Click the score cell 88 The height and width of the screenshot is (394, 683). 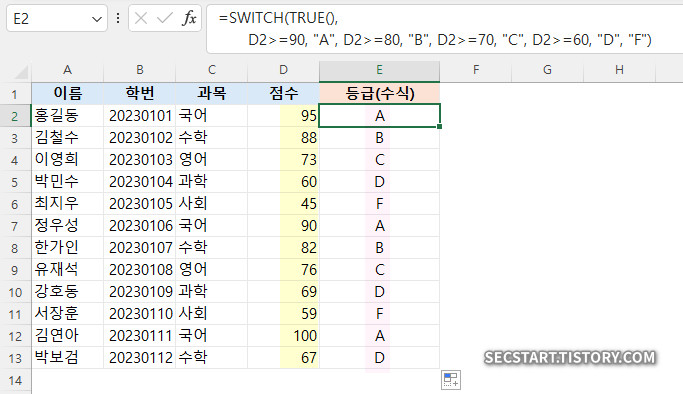284,138
